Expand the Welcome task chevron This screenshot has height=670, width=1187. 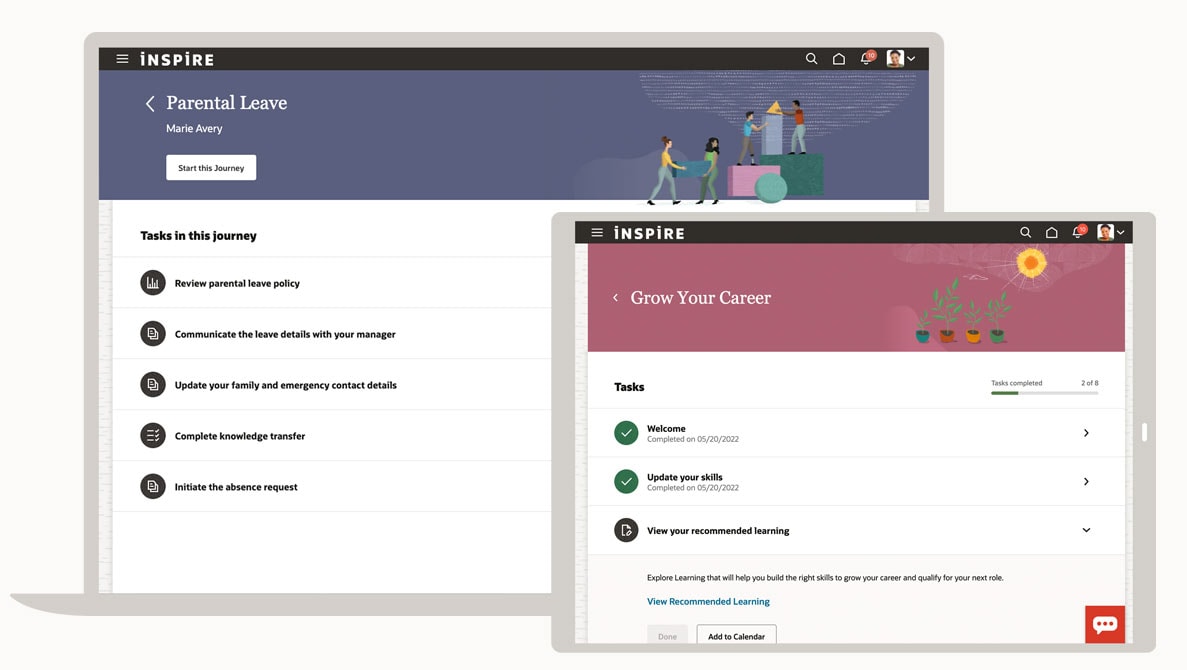click(1086, 433)
